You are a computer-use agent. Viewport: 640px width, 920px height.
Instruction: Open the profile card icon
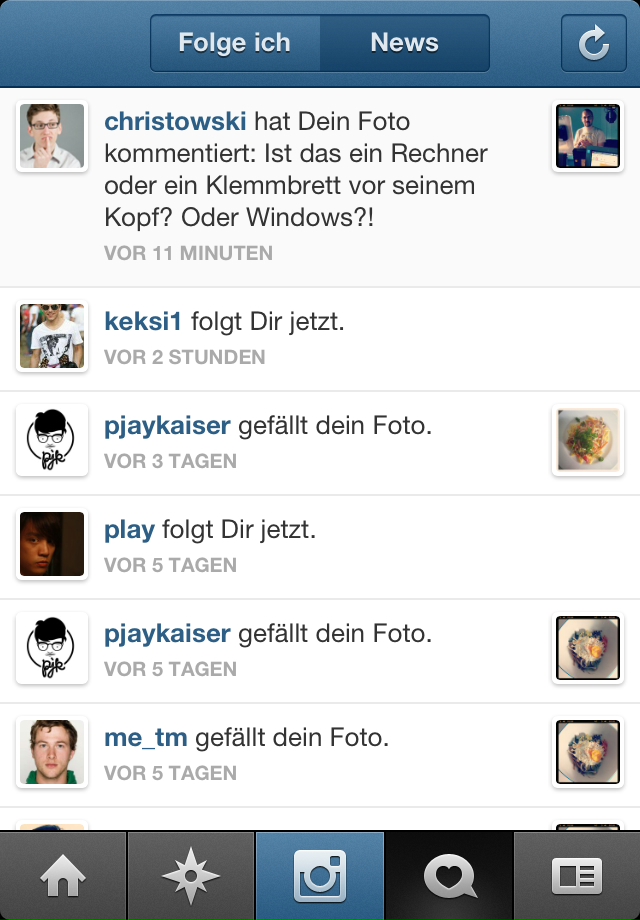(x=577, y=875)
